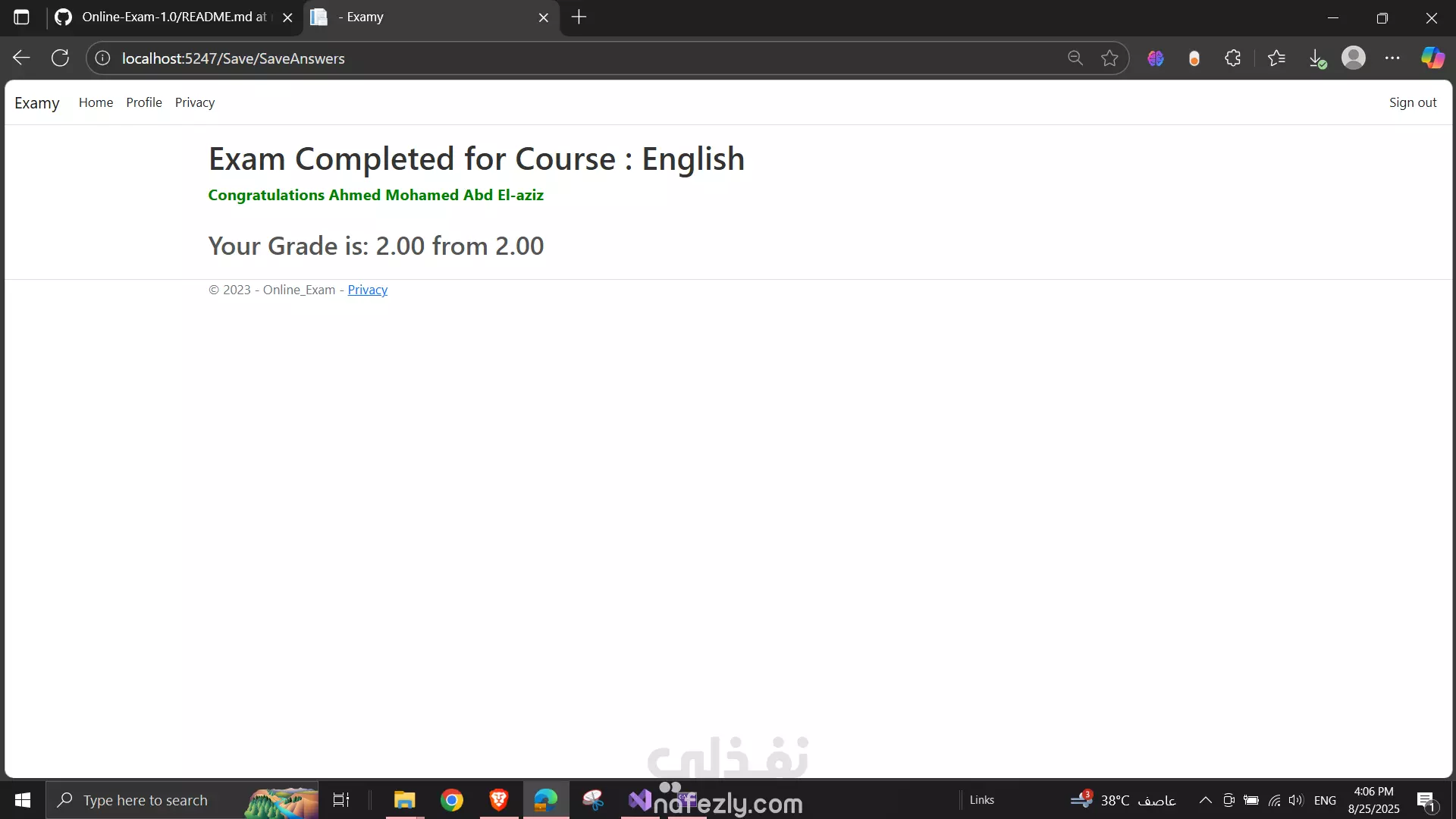Close the Examy tab
The height and width of the screenshot is (819, 1456).
point(544,17)
